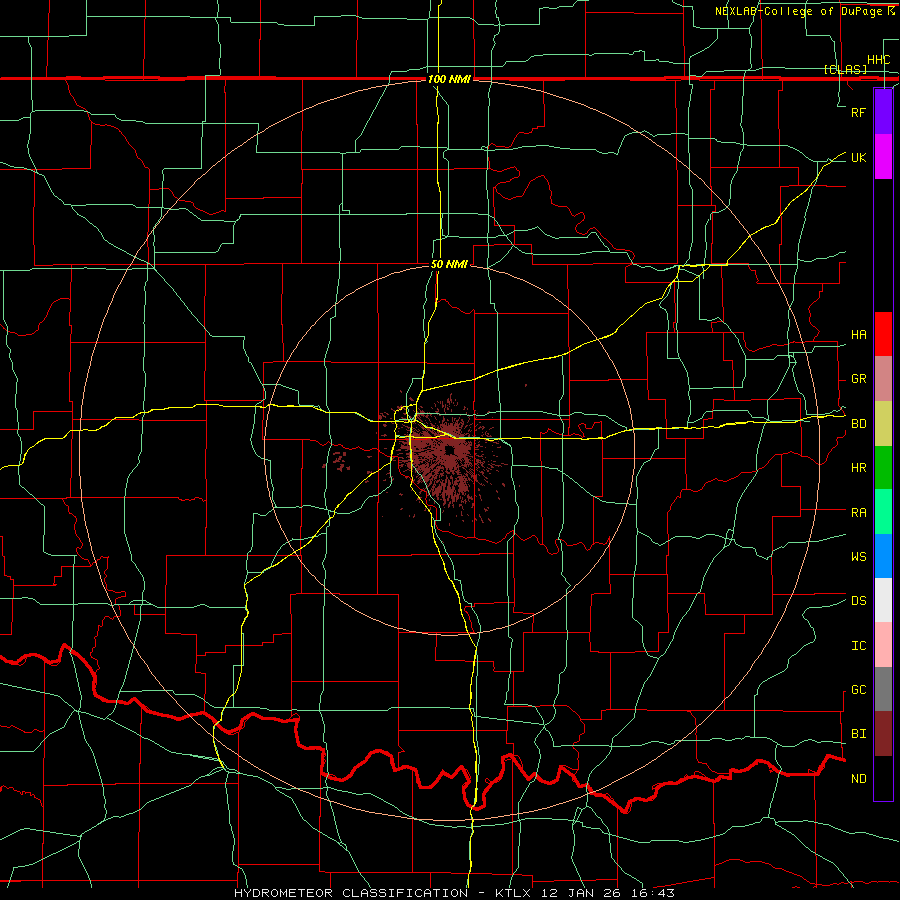
Task: Click the KTLX station identifier
Action: (512, 893)
